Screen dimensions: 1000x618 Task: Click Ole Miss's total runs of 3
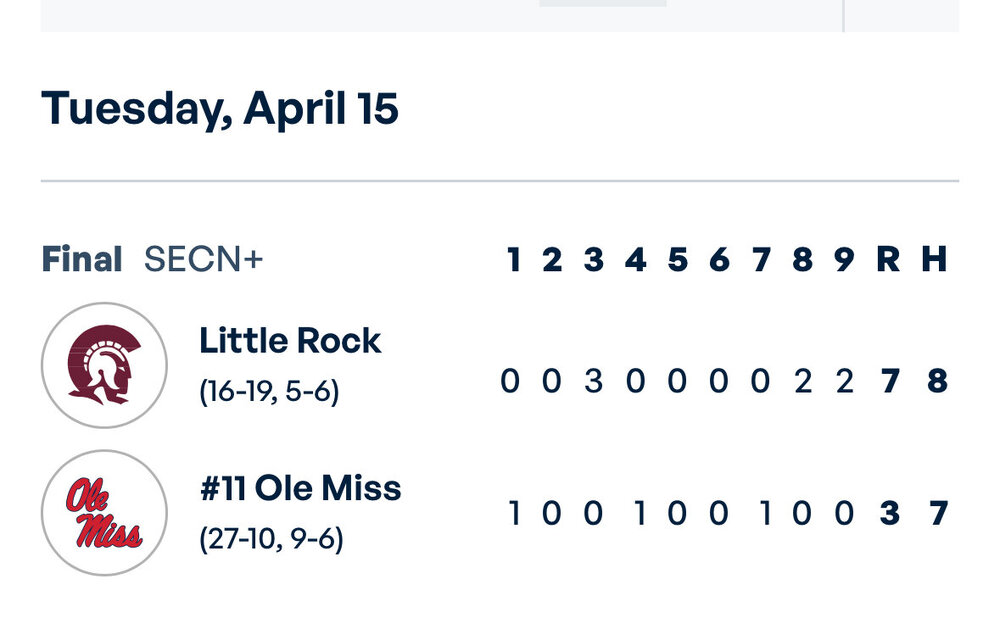889,514
